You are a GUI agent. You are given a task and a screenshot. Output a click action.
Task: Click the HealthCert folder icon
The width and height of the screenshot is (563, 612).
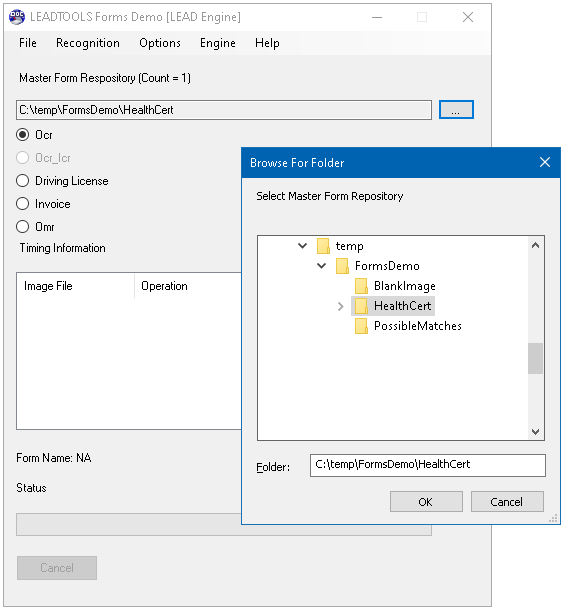(x=362, y=306)
